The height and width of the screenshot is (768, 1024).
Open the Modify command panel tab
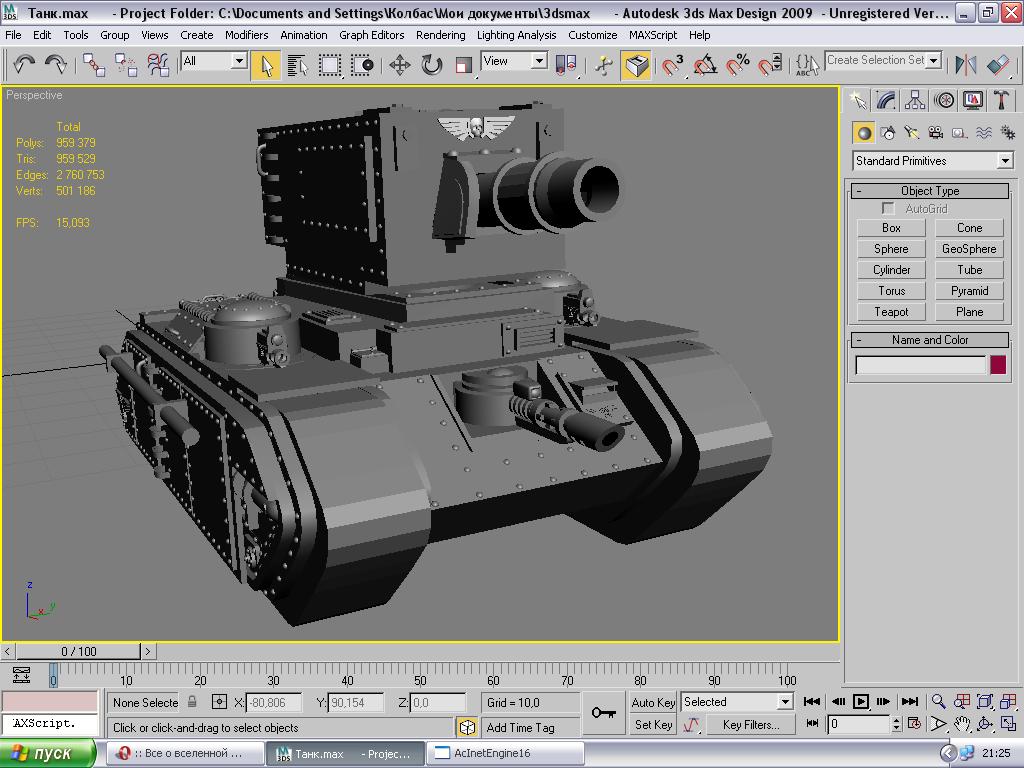pos(886,100)
